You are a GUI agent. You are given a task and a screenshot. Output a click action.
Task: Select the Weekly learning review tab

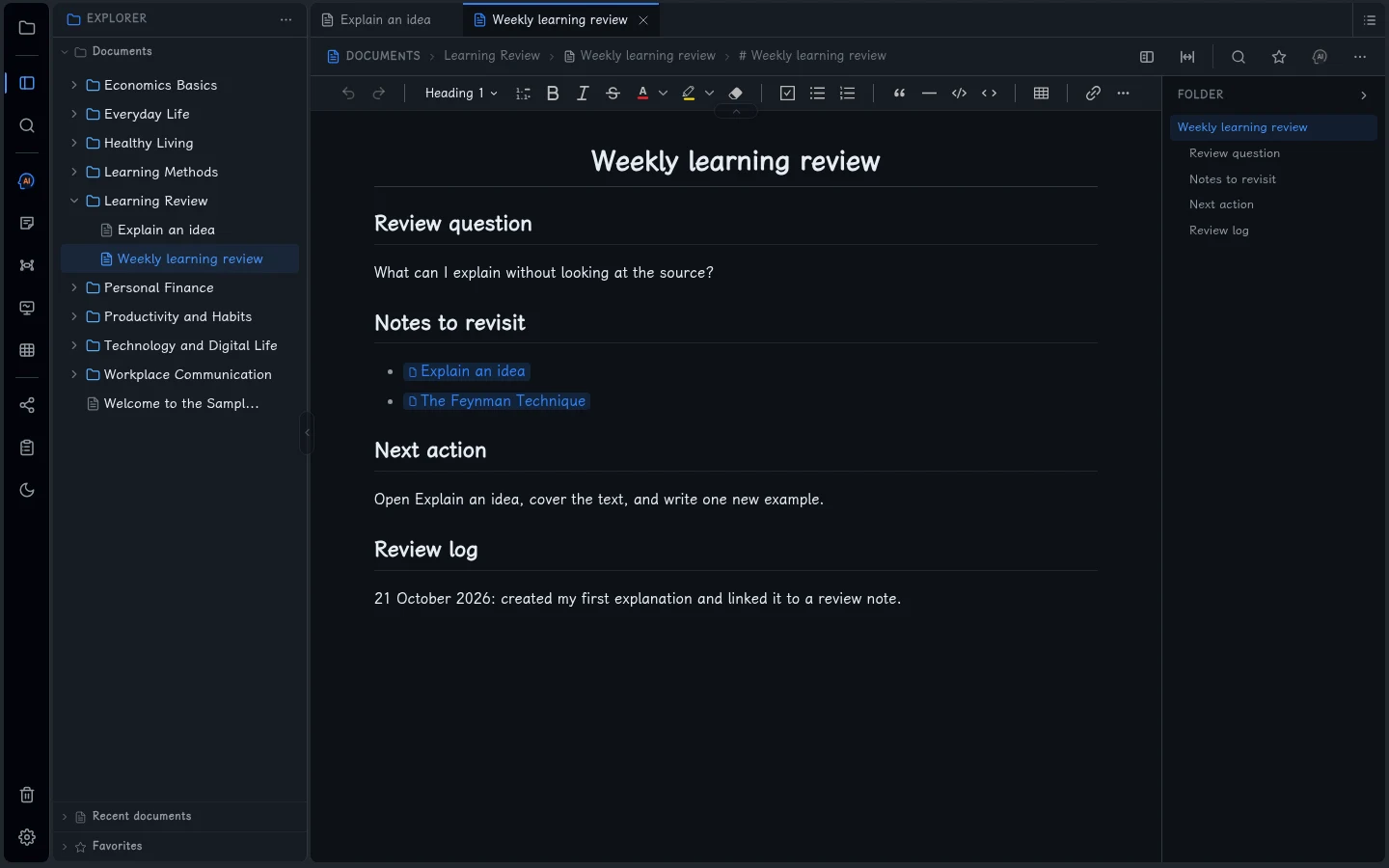559,20
